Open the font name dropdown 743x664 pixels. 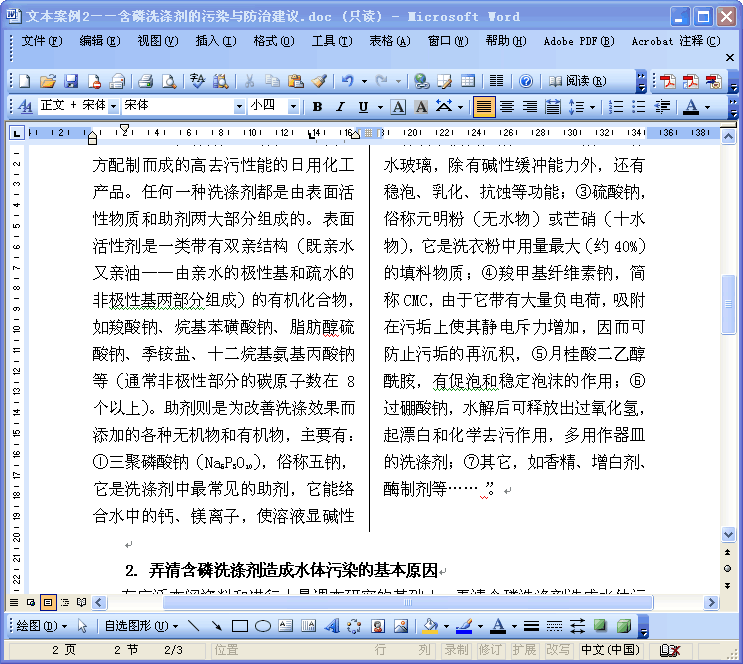(x=239, y=107)
